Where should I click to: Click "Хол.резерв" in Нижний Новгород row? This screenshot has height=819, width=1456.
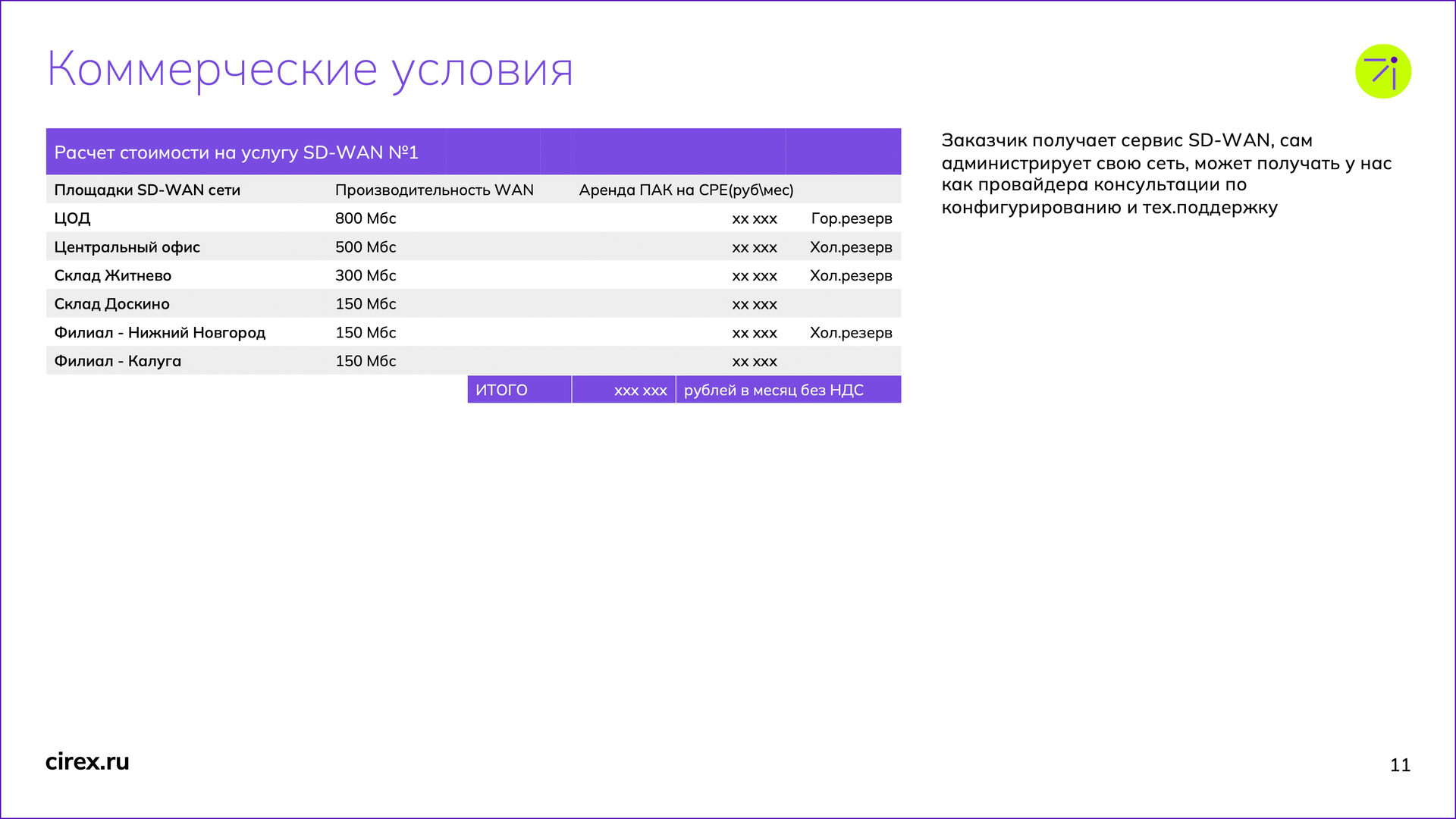[x=851, y=333]
